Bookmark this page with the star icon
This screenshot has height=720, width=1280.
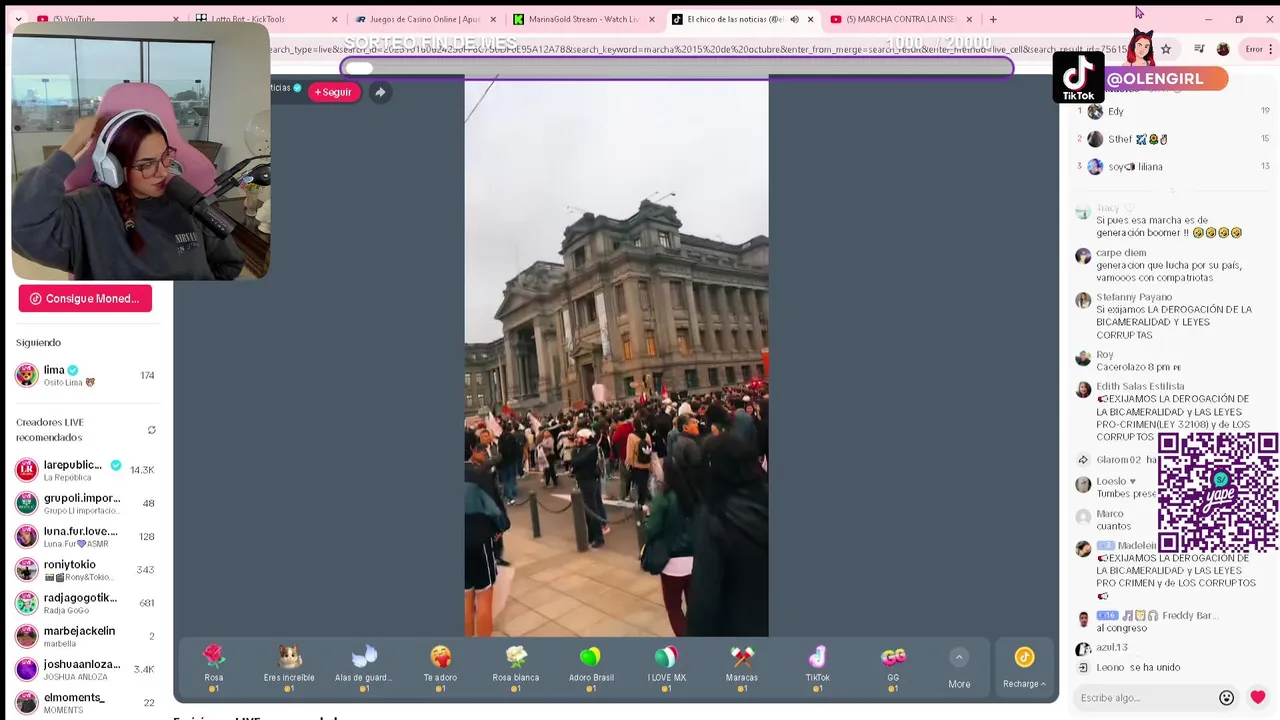point(1166,49)
